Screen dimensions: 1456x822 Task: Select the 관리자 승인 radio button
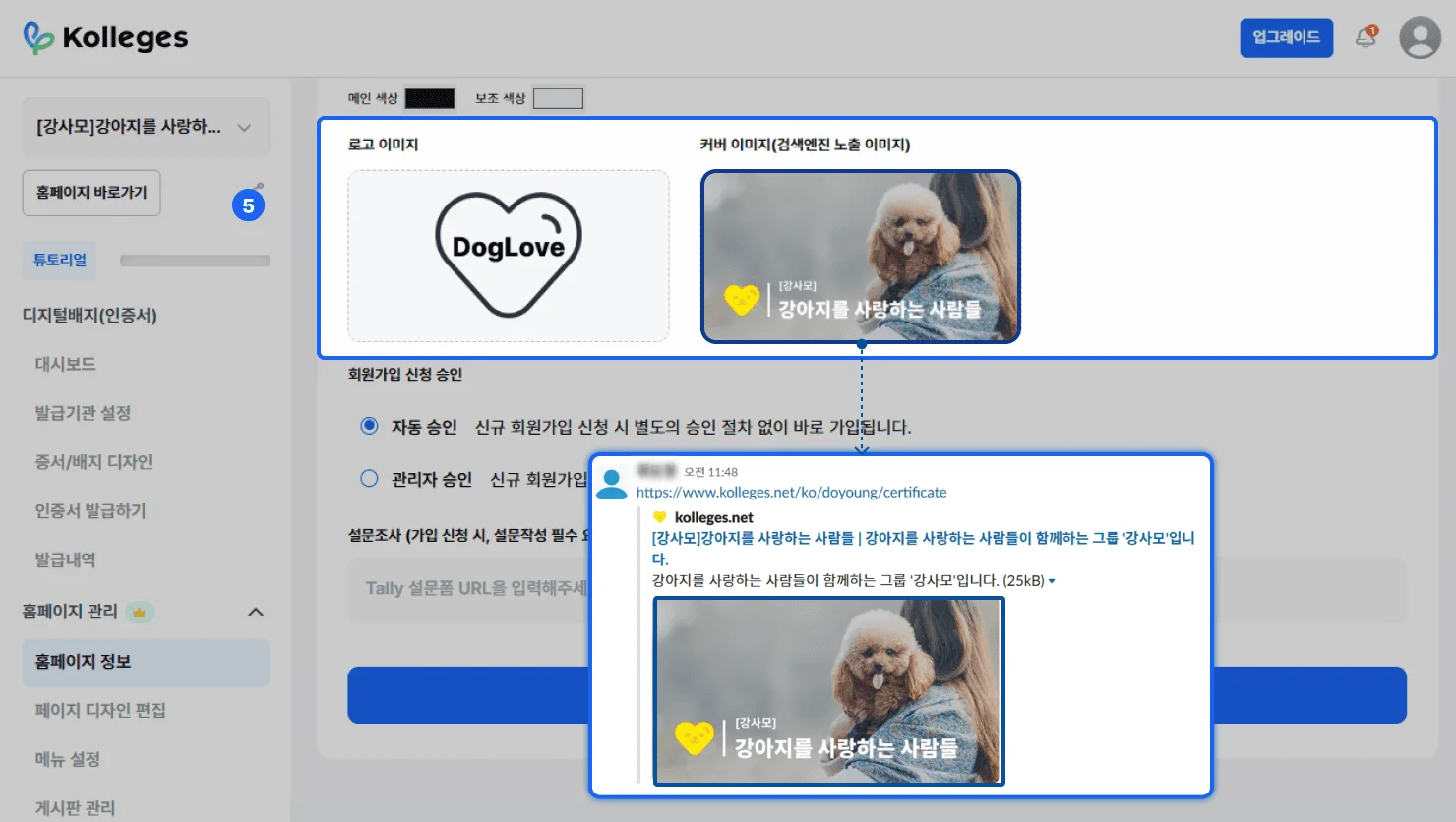pos(369,479)
